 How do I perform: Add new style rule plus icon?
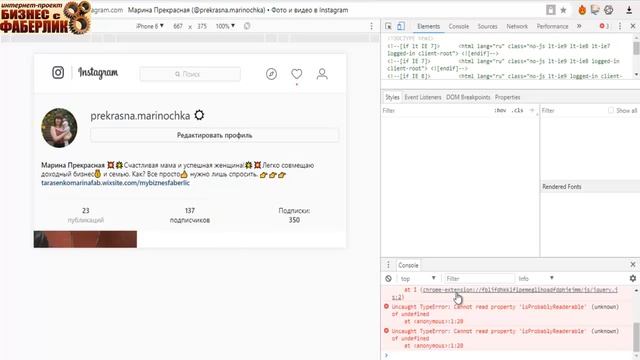tap(532, 110)
